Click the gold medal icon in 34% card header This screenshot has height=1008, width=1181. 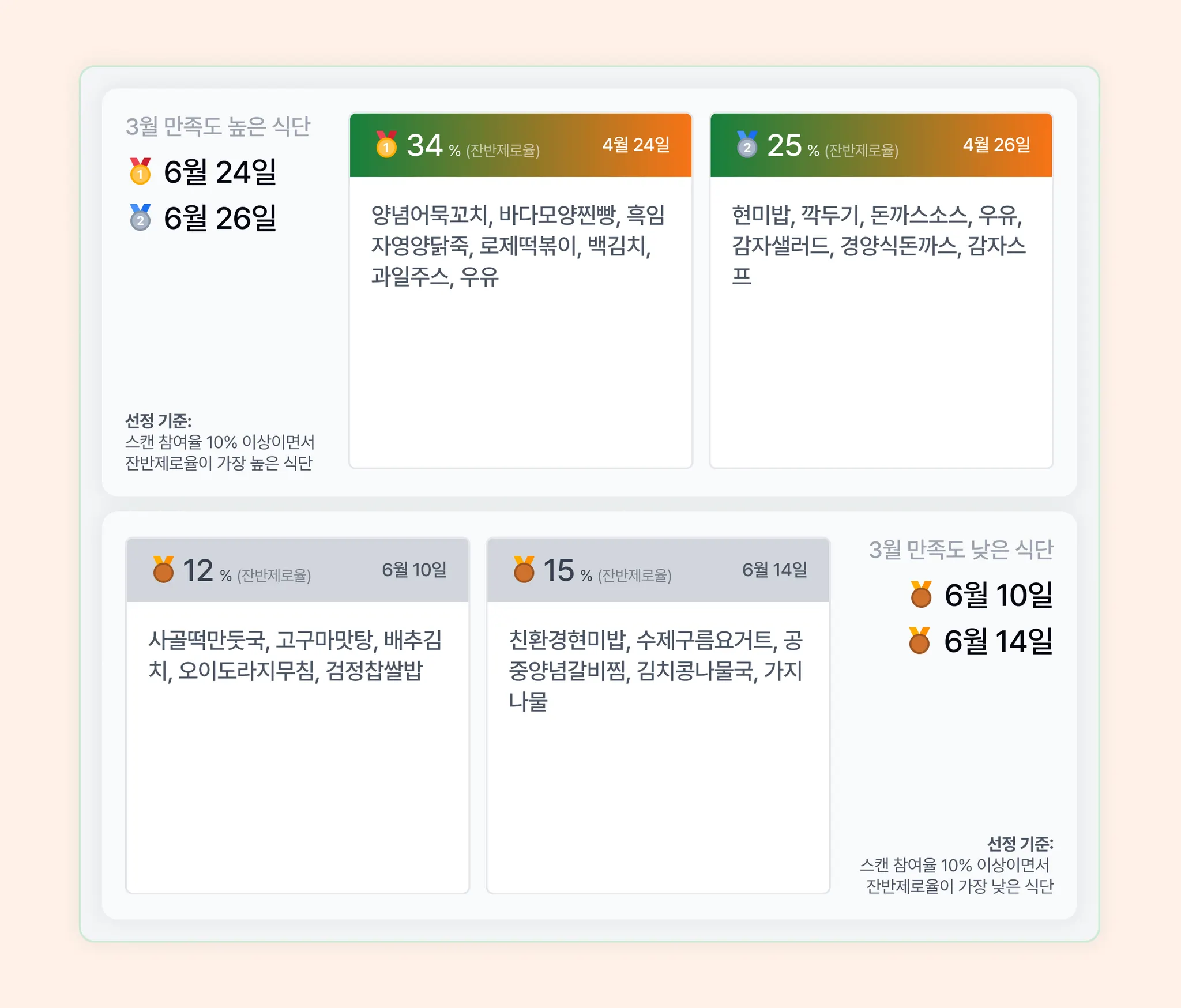(386, 144)
